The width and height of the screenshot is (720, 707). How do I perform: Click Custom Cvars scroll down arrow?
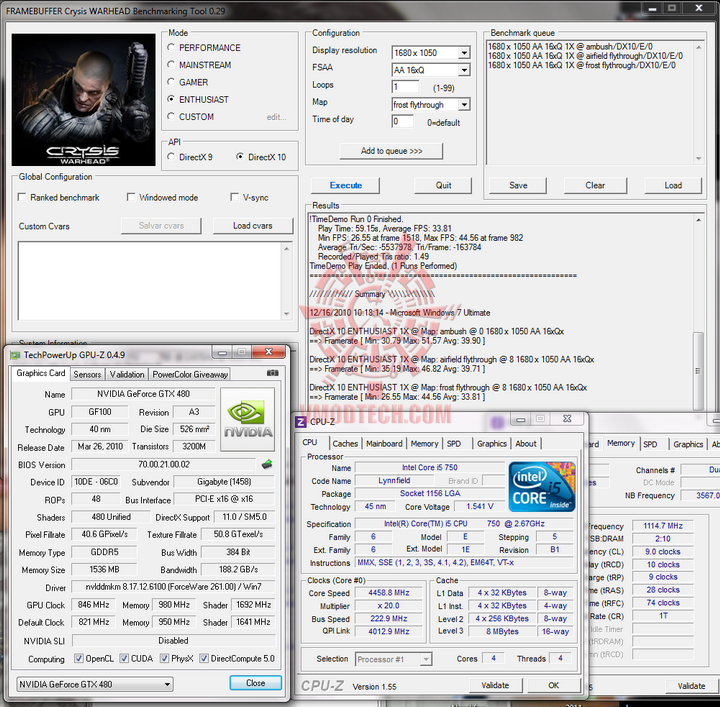point(287,314)
